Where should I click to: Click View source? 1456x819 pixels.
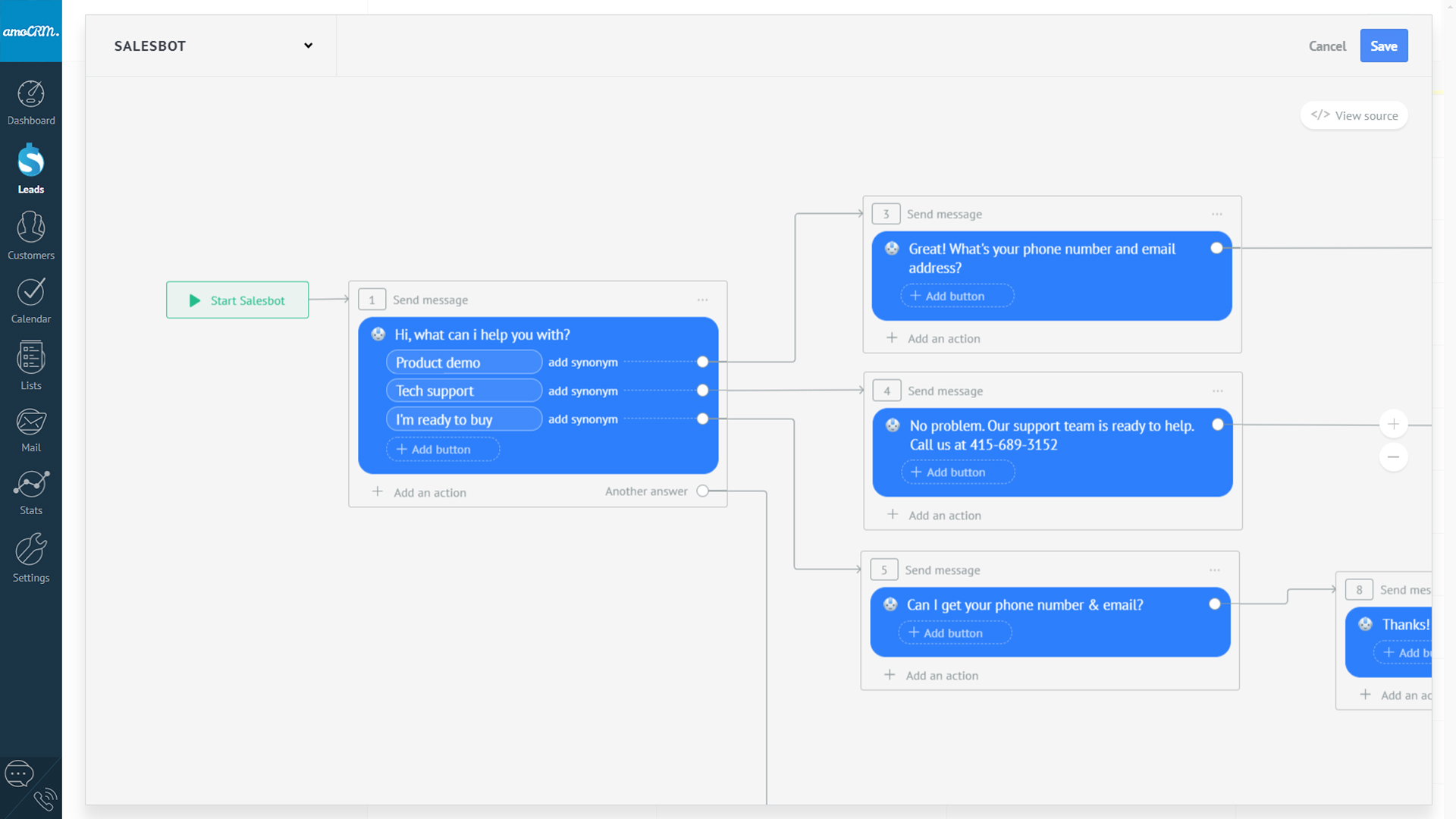pos(1354,115)
